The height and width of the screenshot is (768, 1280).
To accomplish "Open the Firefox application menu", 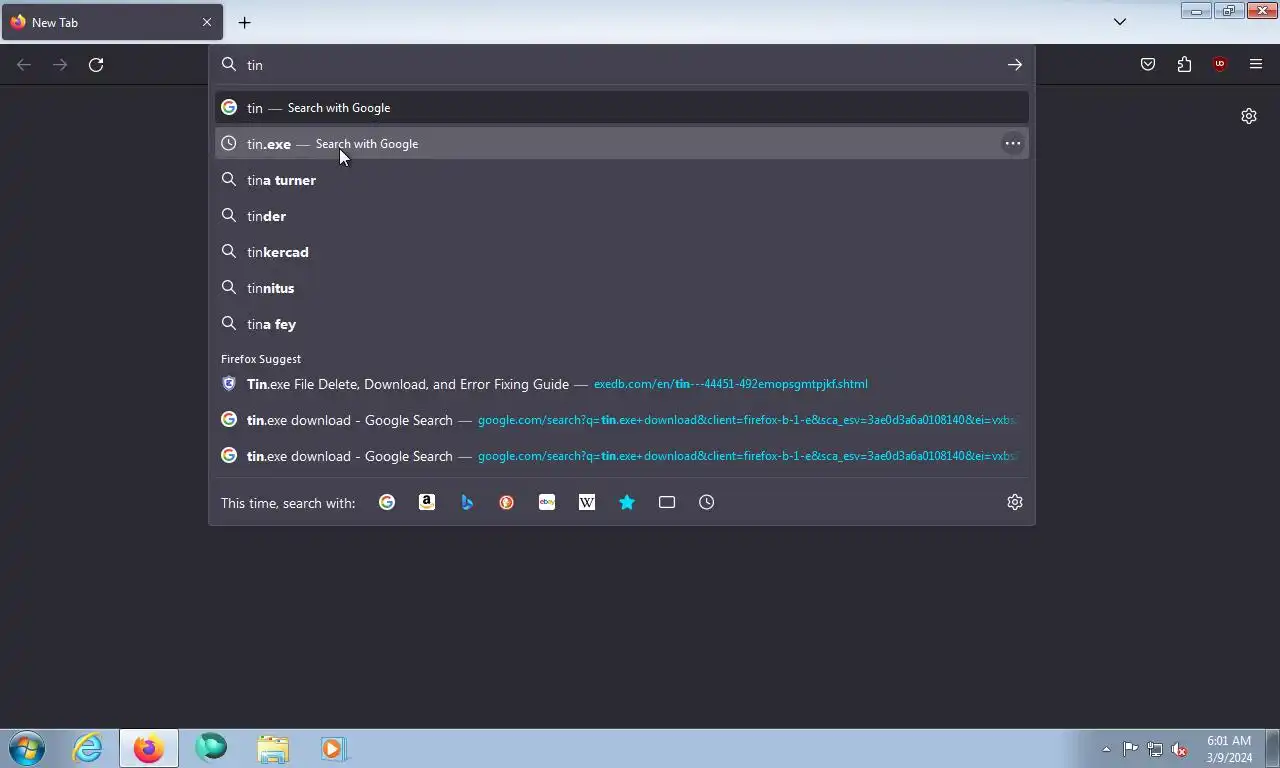I will click(x=1256, y=65).
